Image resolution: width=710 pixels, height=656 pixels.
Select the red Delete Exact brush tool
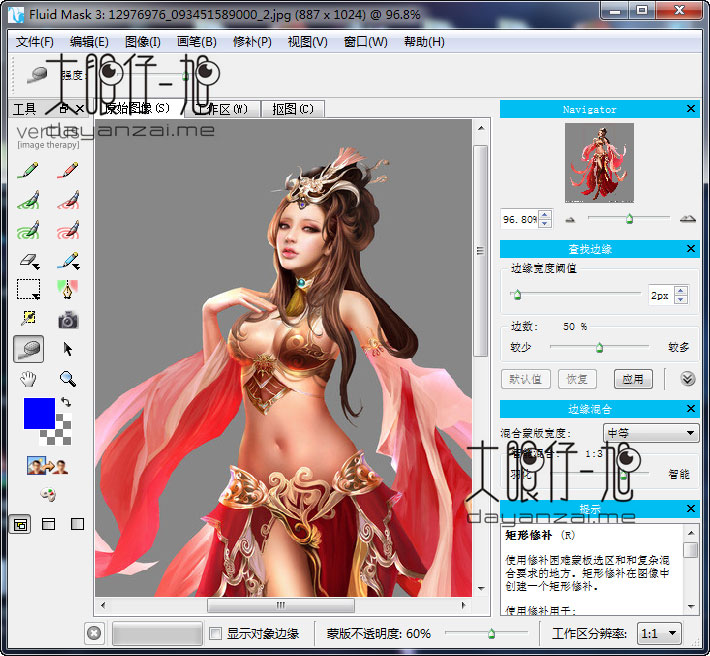68,170
